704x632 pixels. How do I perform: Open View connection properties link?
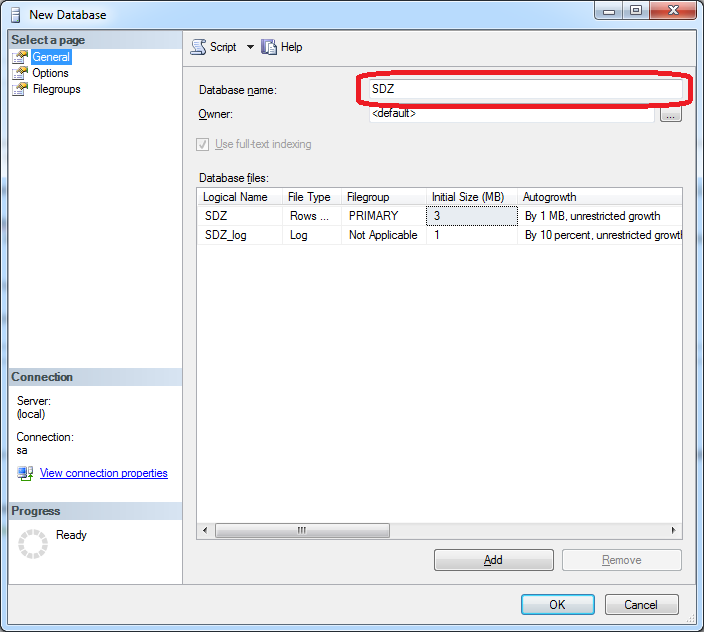click(104, 473)
